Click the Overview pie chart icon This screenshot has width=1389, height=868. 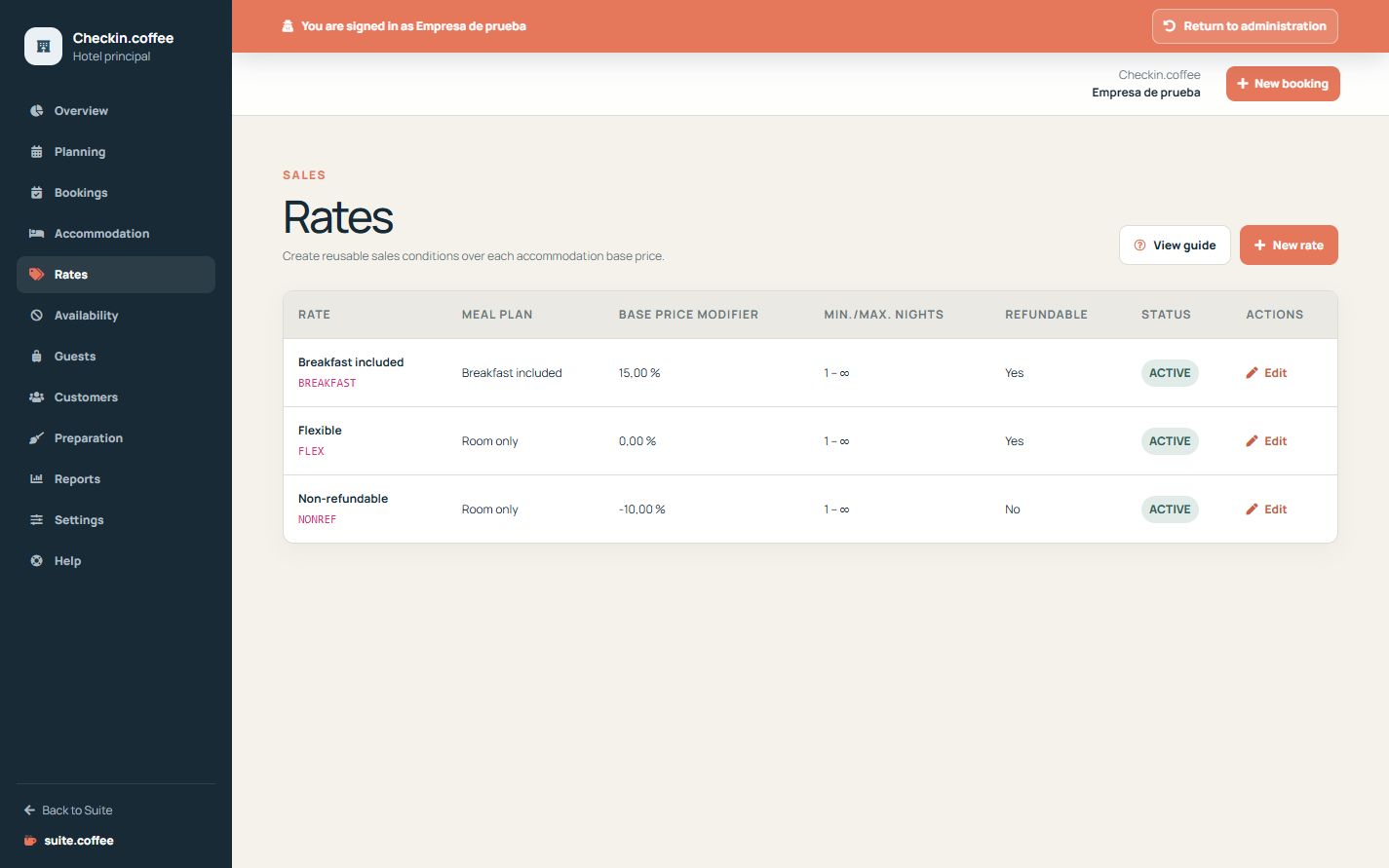click(x=36, y=111)
